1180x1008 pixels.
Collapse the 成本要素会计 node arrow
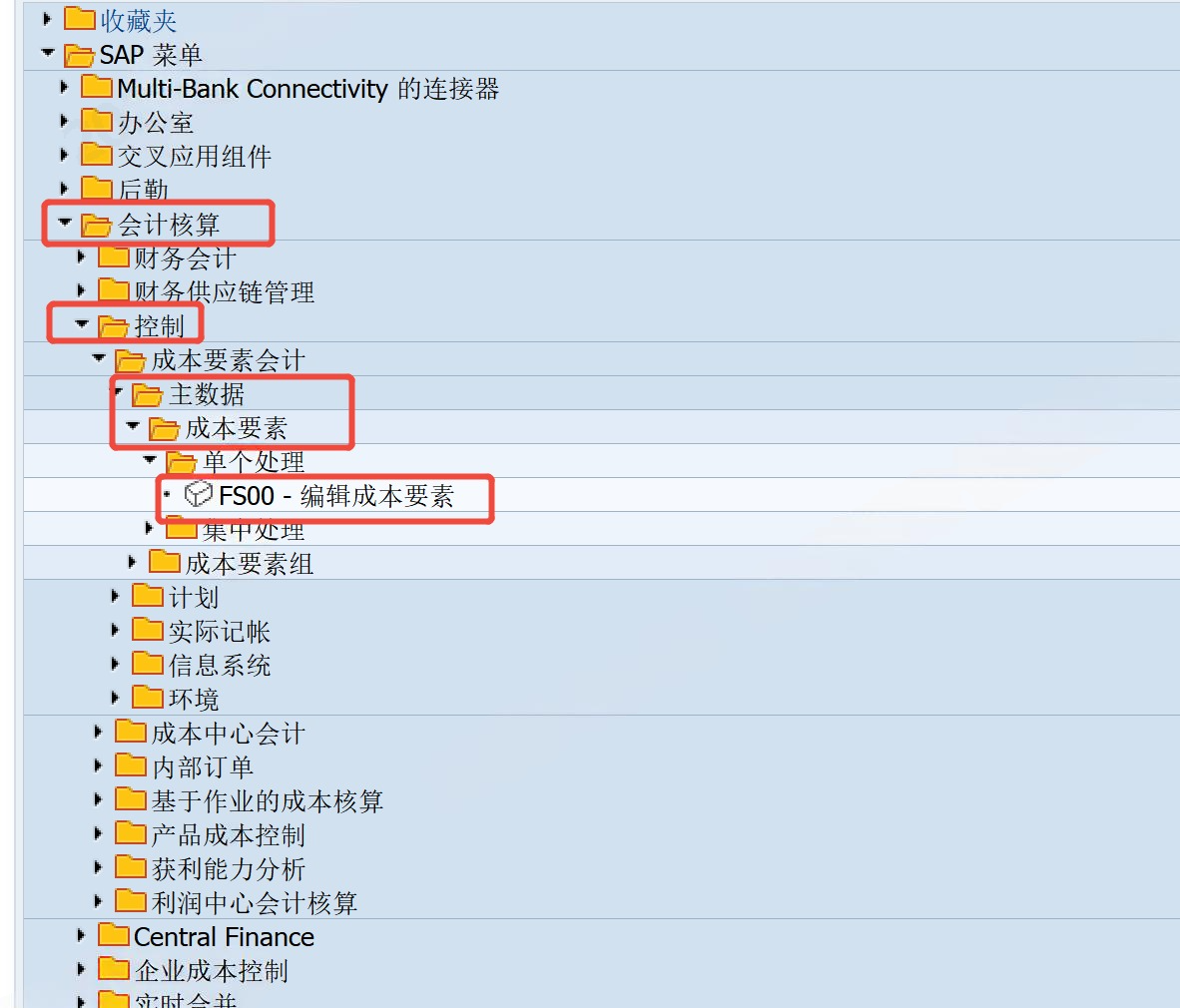click(x=99, y=358)
